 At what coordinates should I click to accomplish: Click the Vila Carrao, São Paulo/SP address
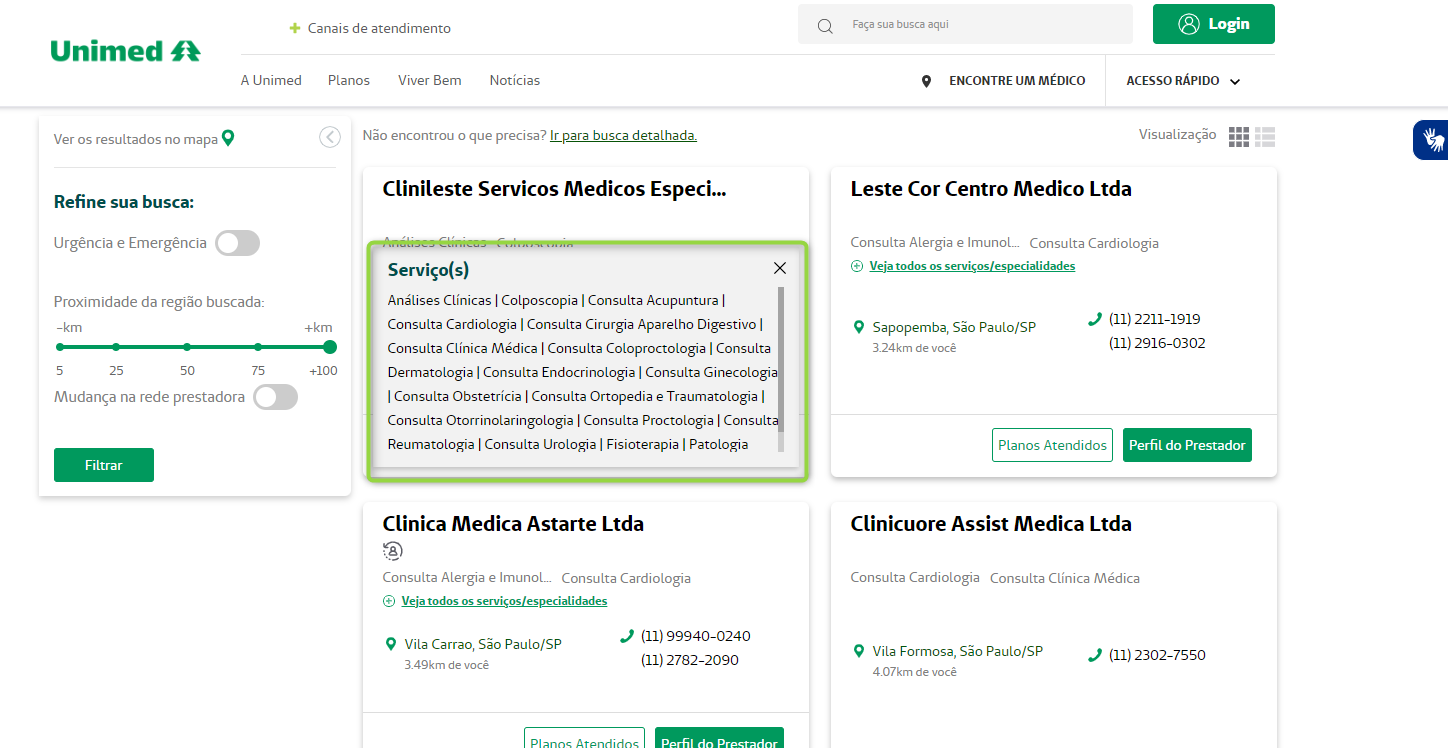tap(483, 644)
